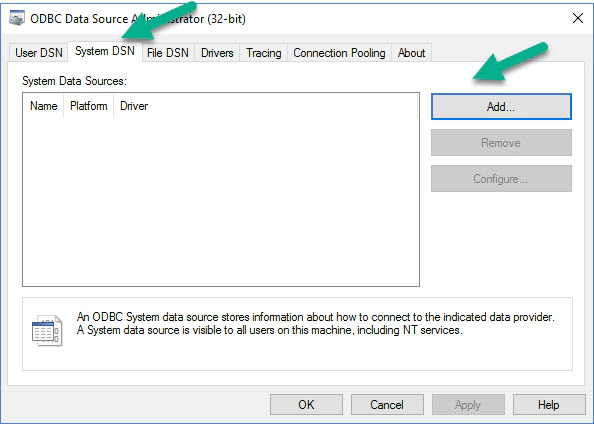This screenshot has height=424, width=594.
Task: Sort by the Driver column header
Action: pyautogui.click(x=134, y=106)
